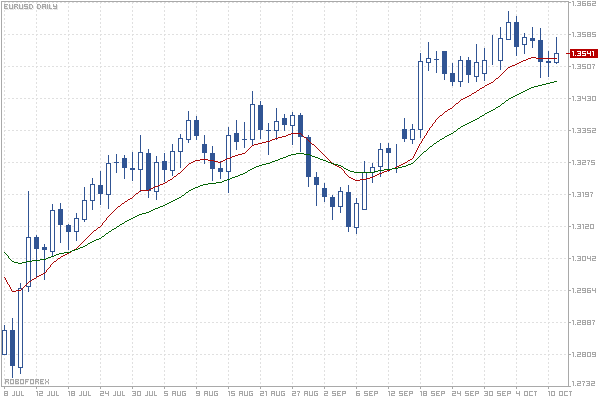Click the 10 OCT date label
This screenshot has height=400, width=600.
pos(560,393)
